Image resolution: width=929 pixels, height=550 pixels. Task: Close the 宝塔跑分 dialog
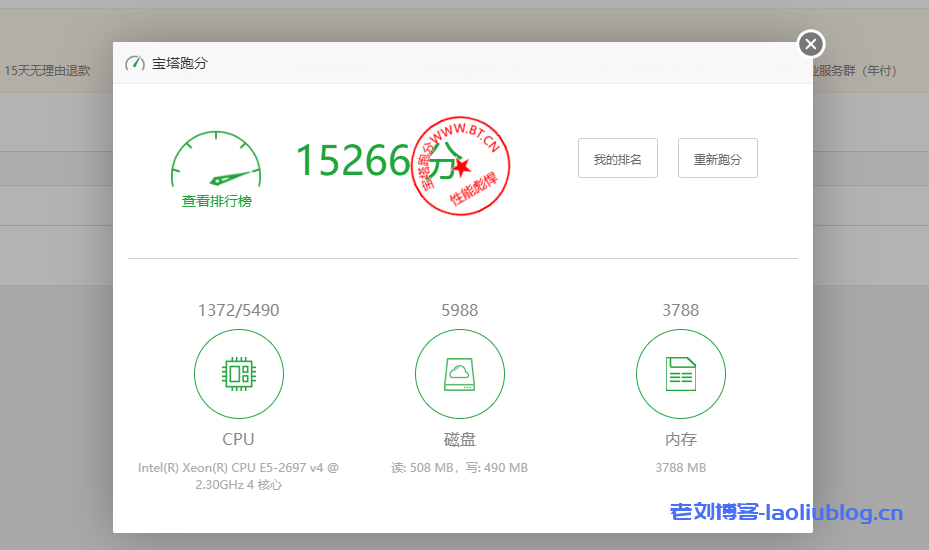[x=811, y=44]
